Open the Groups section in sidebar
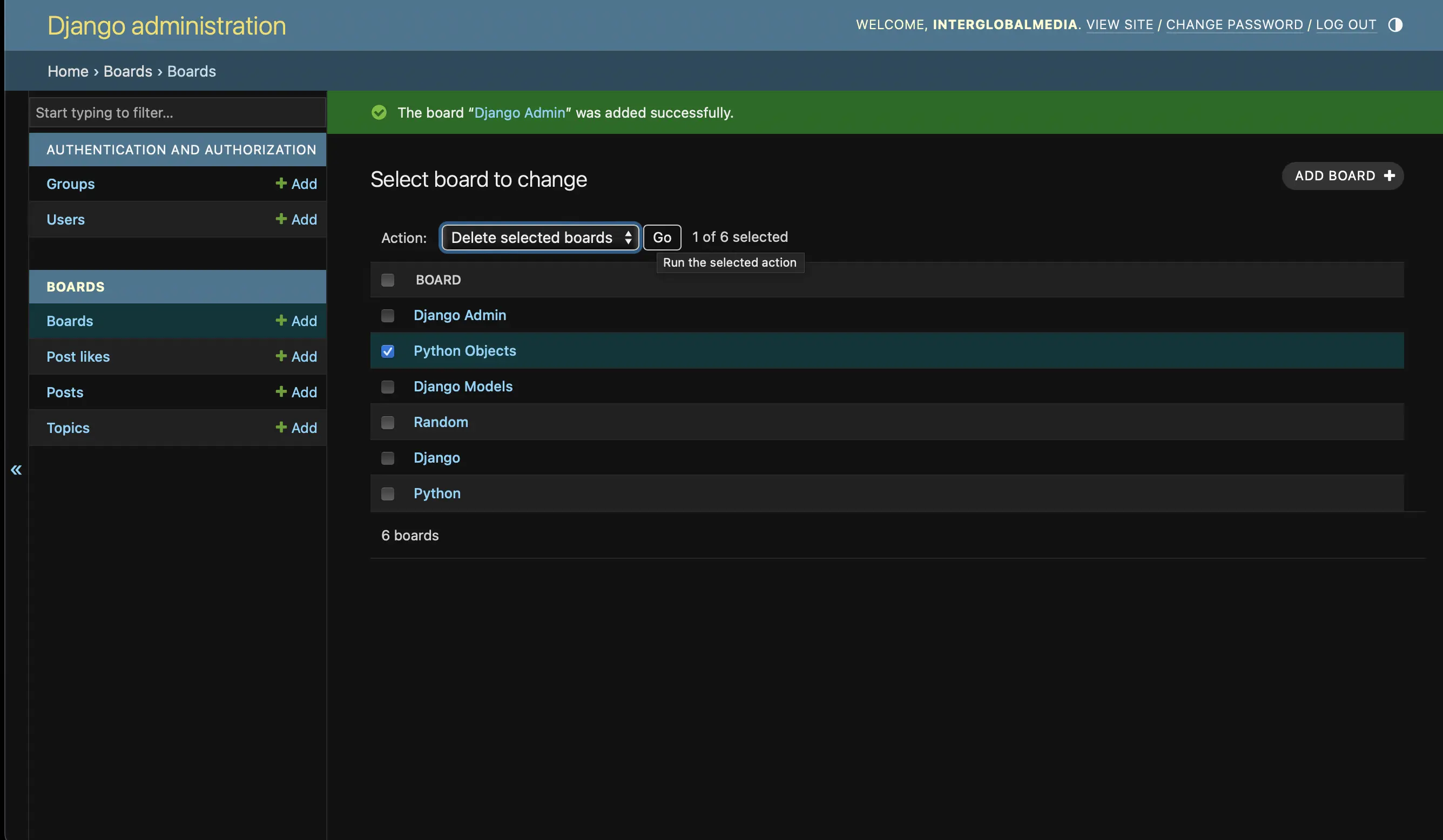The height and width of the screenshot is (840, 1443). coord(70,184)
